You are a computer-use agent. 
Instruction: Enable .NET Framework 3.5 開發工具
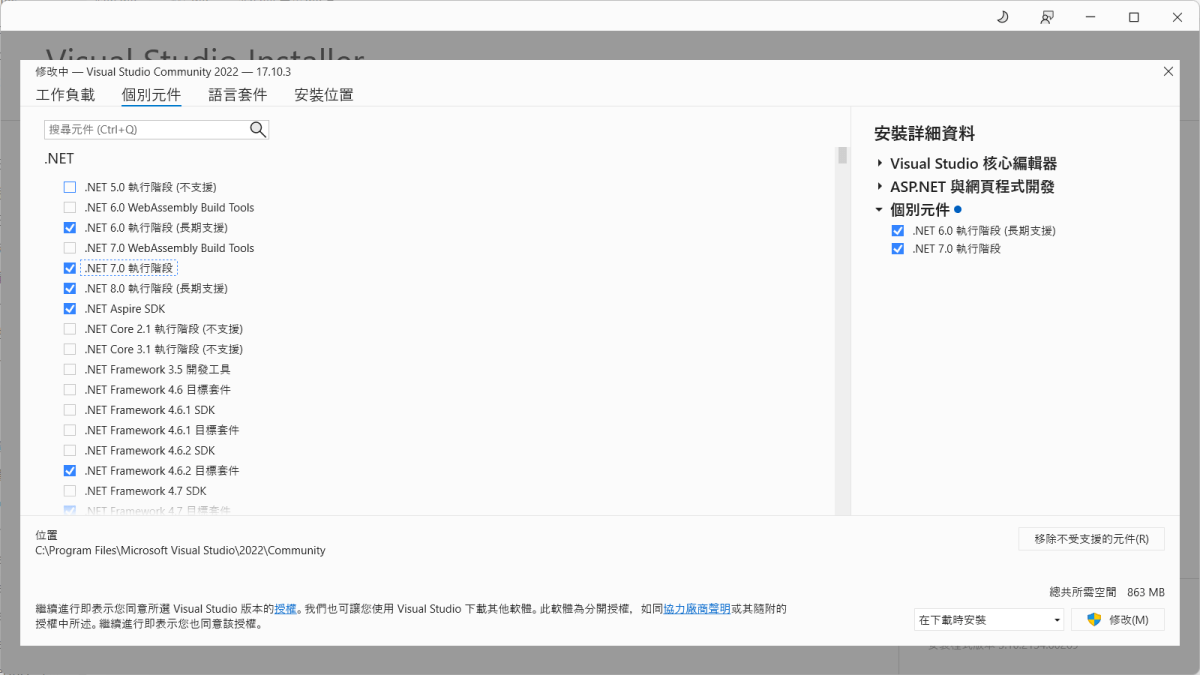click(x=70, y=369)
